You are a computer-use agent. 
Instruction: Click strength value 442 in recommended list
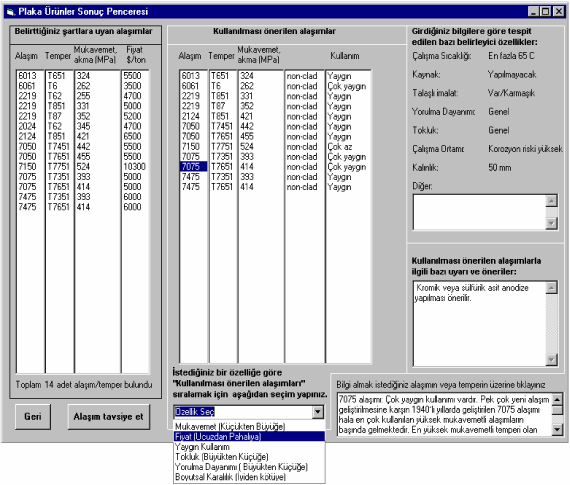pyautogui.click(x=247, y=126)
